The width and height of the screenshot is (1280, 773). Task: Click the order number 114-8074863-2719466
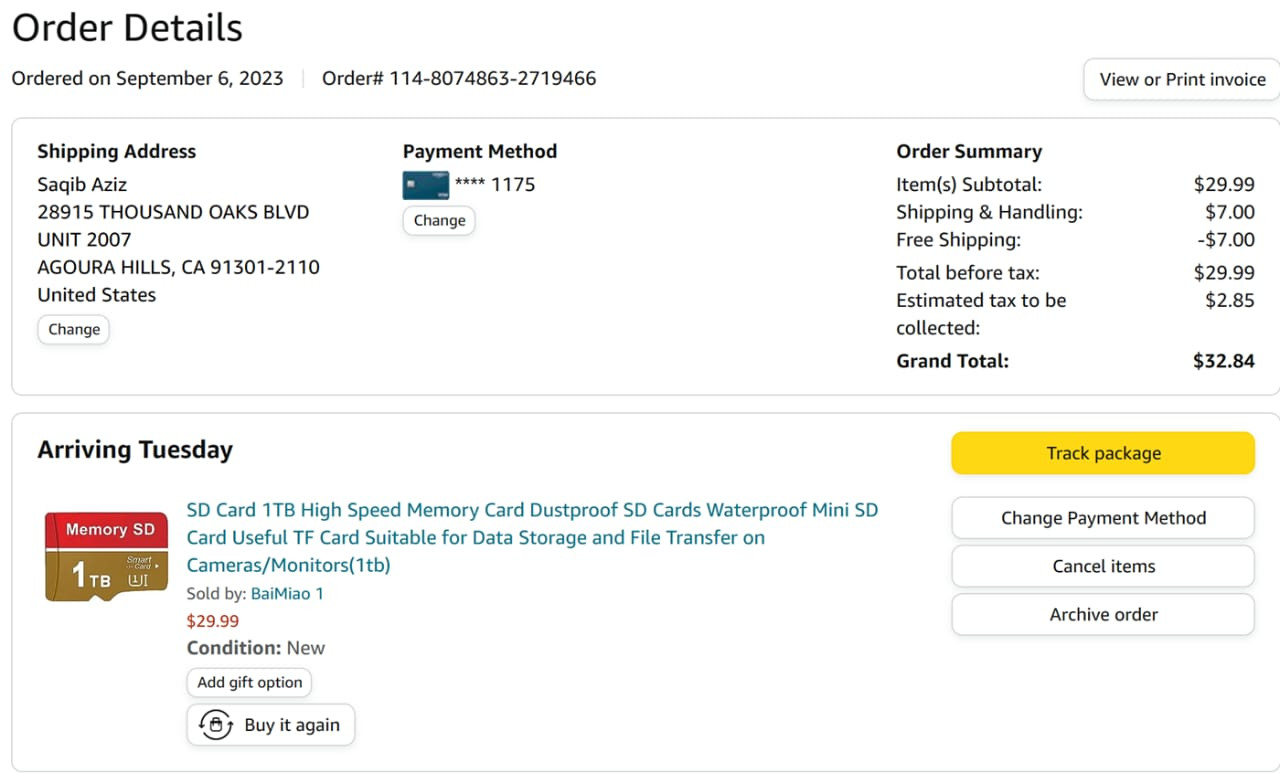(x=492, y=78)
